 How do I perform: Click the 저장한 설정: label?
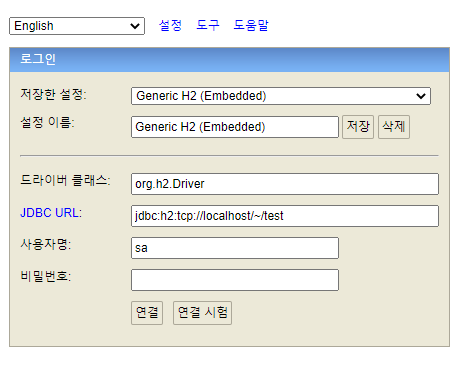pos(53,94)
